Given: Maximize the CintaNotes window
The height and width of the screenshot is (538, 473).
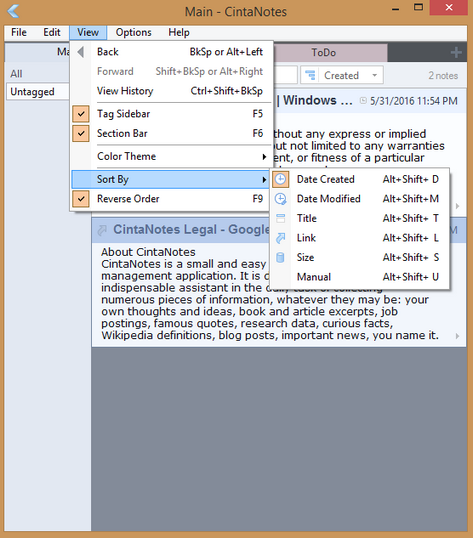Looking at the screenshot, I should (418, 8).
